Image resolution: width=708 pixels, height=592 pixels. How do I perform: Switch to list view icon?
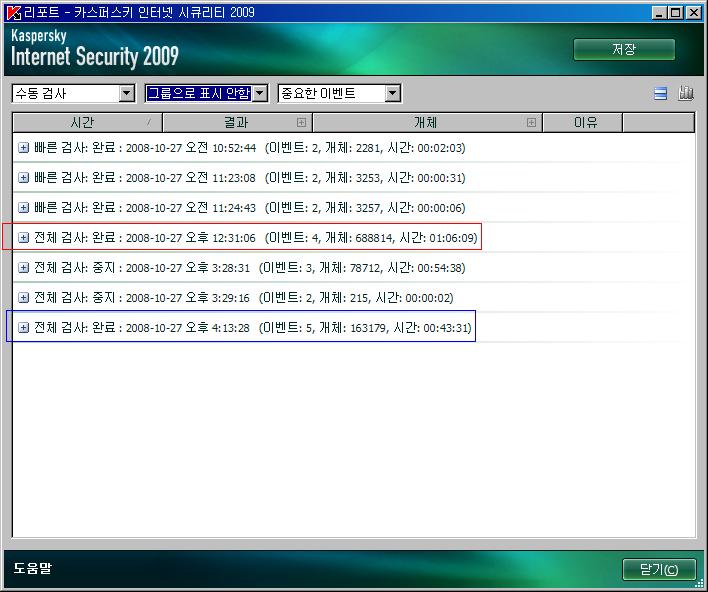pos(661,93)
